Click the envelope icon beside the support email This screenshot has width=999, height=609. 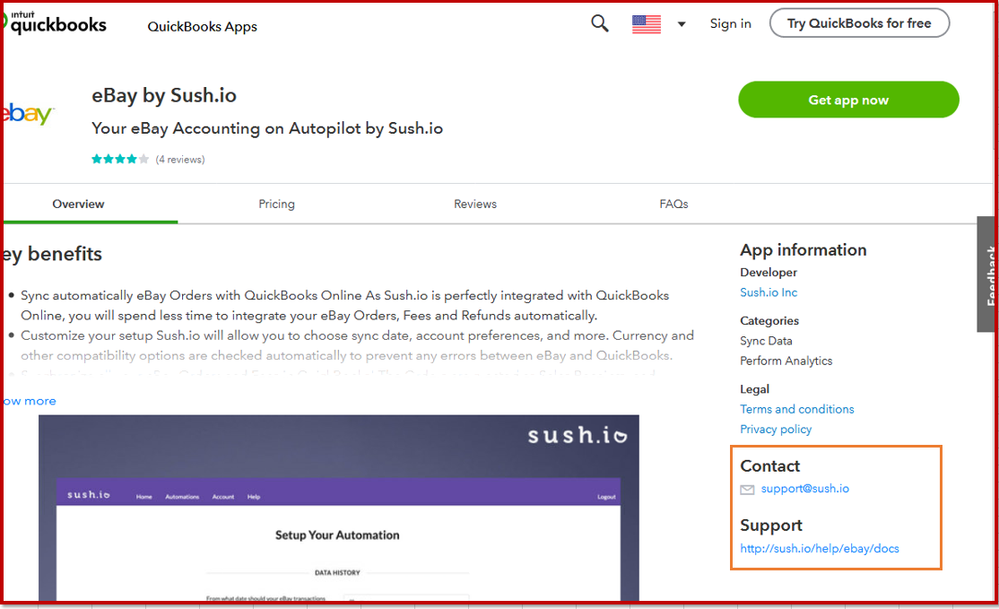pyautogui.click(x=746, y=489)
